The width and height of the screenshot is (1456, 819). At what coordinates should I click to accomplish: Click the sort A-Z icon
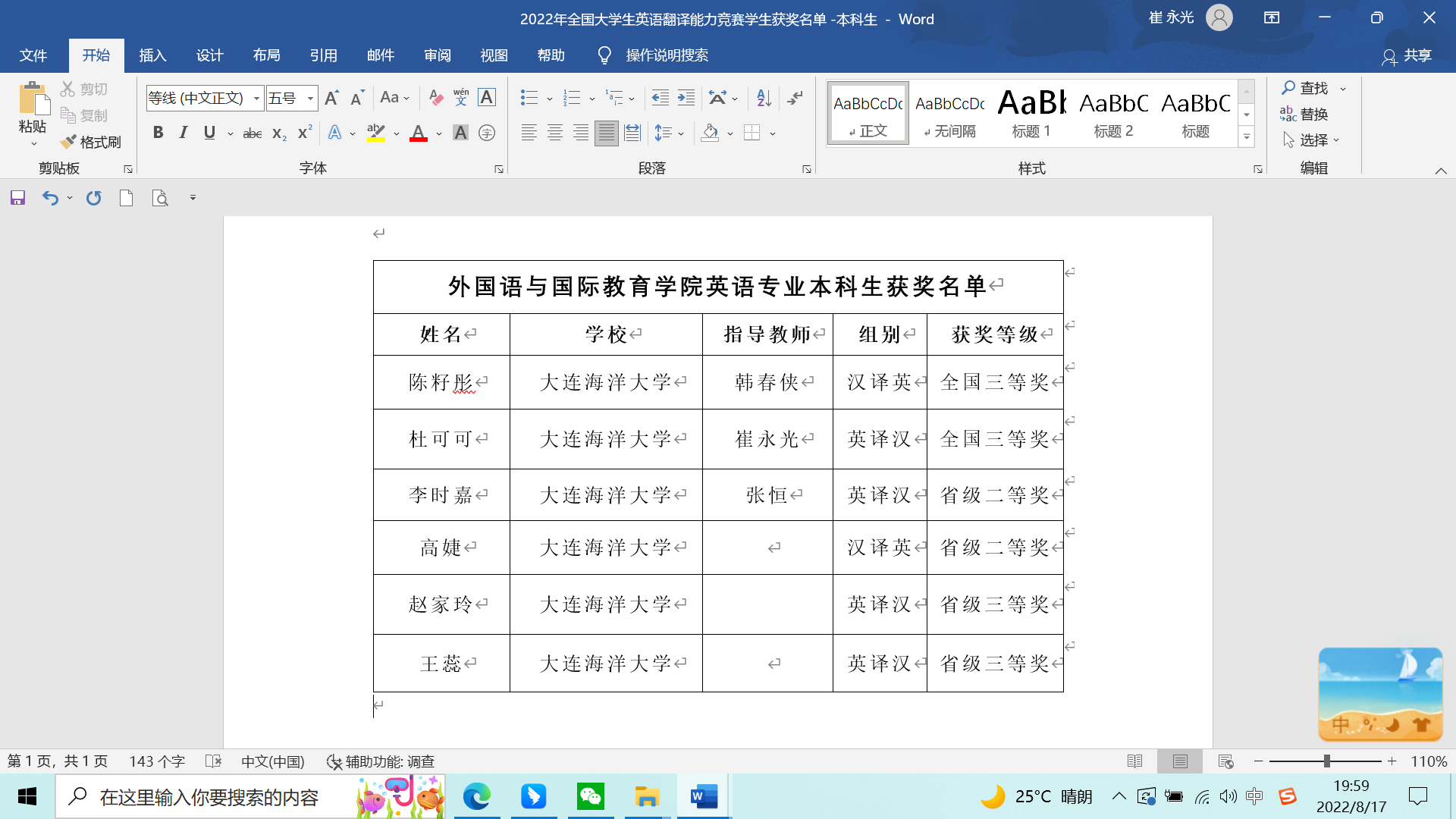(764, 97)
